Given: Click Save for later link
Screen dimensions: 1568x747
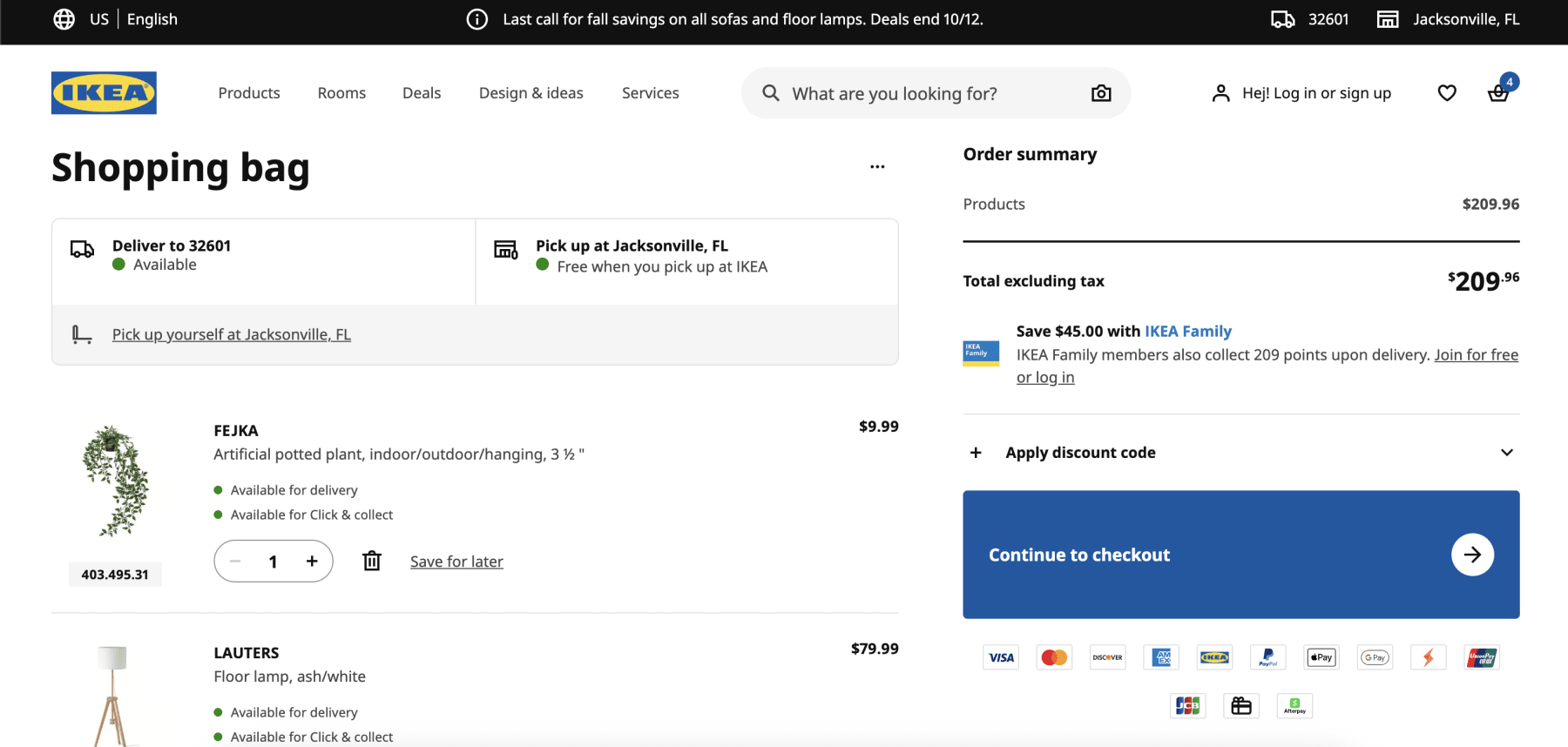Looking at the screenshot, I should pos(456,562).
